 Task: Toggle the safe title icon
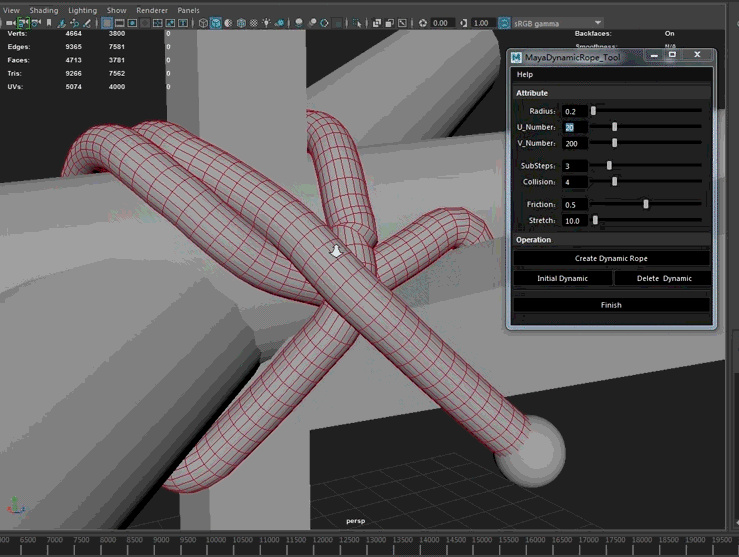[x=183, y=23]
